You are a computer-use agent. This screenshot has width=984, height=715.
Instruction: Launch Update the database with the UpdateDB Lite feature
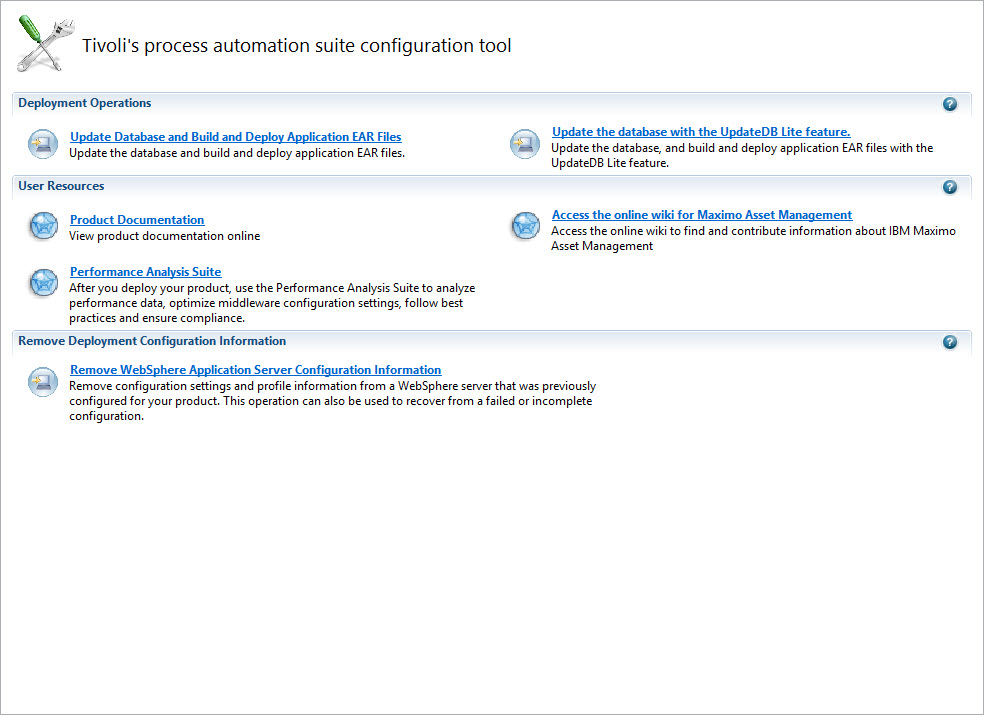tap(700, 132)
